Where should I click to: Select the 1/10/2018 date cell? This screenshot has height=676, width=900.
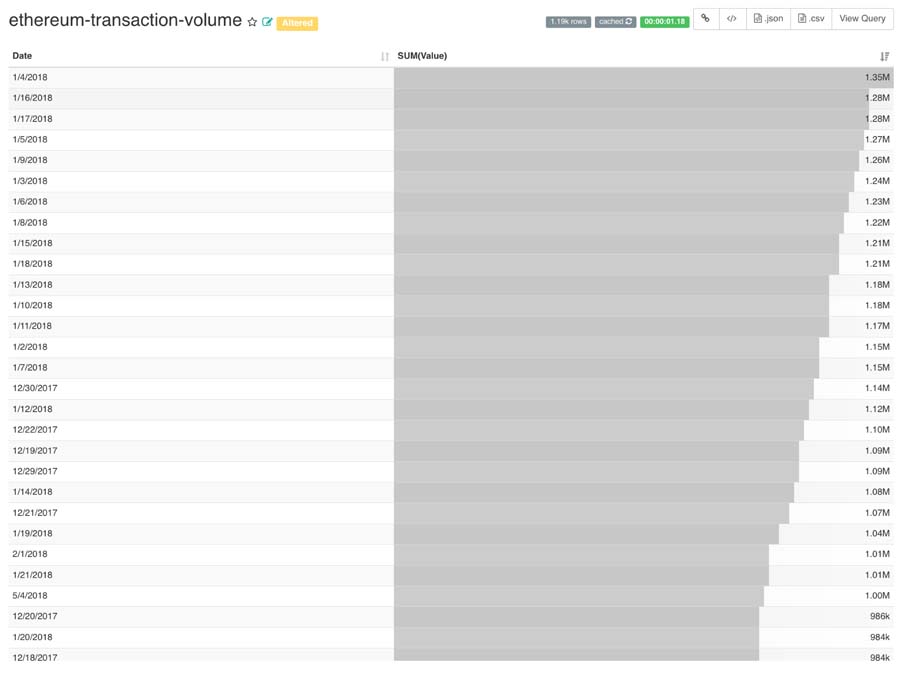click(201, 305)
